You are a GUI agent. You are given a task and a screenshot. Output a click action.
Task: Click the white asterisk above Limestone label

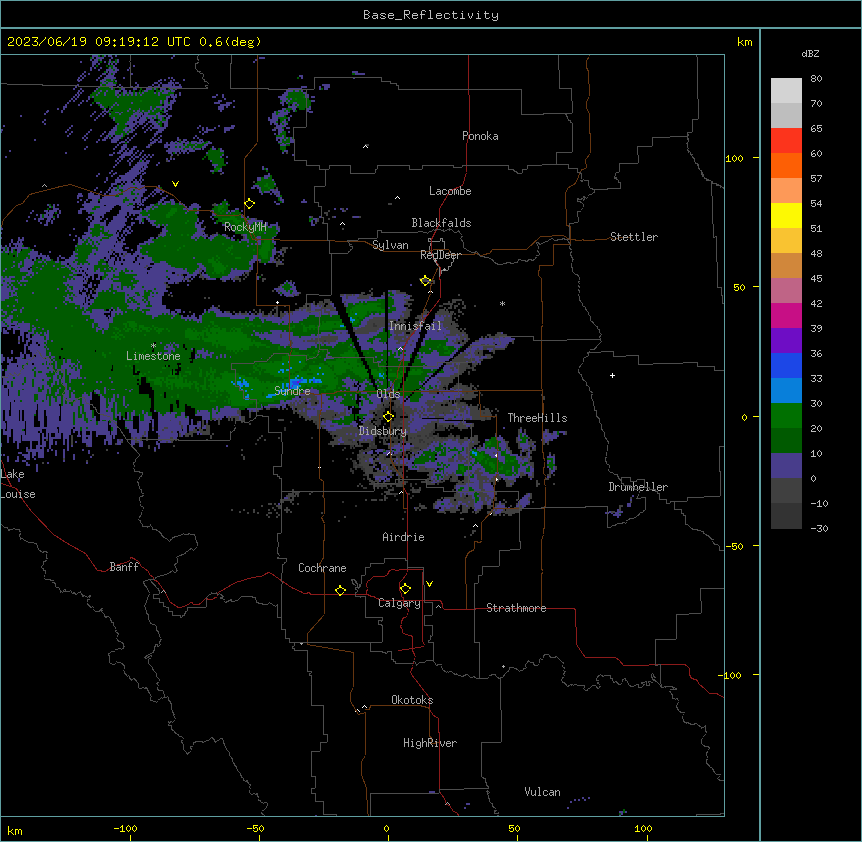click(x=153, y=346)
